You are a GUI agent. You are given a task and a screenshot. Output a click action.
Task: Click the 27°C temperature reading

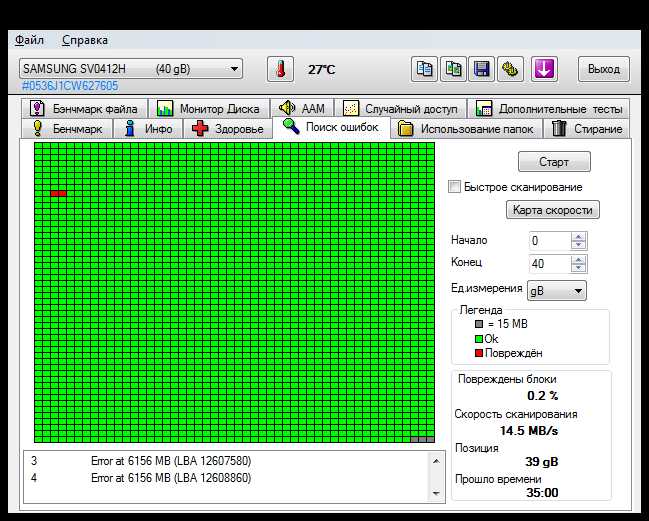click(x=321, y=70)
